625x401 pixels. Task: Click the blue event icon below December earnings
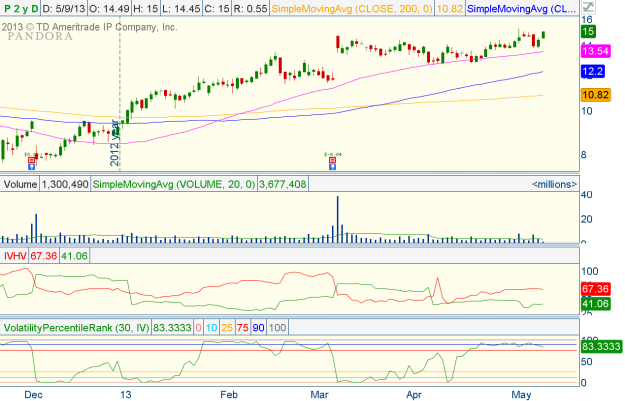[31, 166]
